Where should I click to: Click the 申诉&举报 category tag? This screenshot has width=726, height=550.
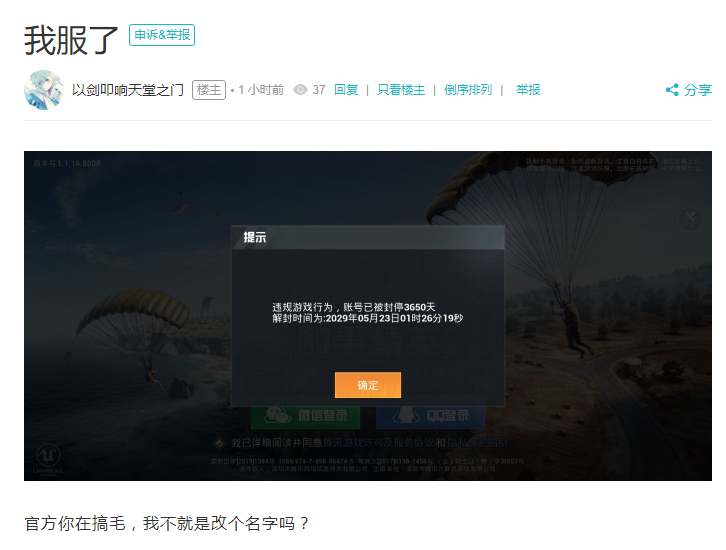pos(162,35)
